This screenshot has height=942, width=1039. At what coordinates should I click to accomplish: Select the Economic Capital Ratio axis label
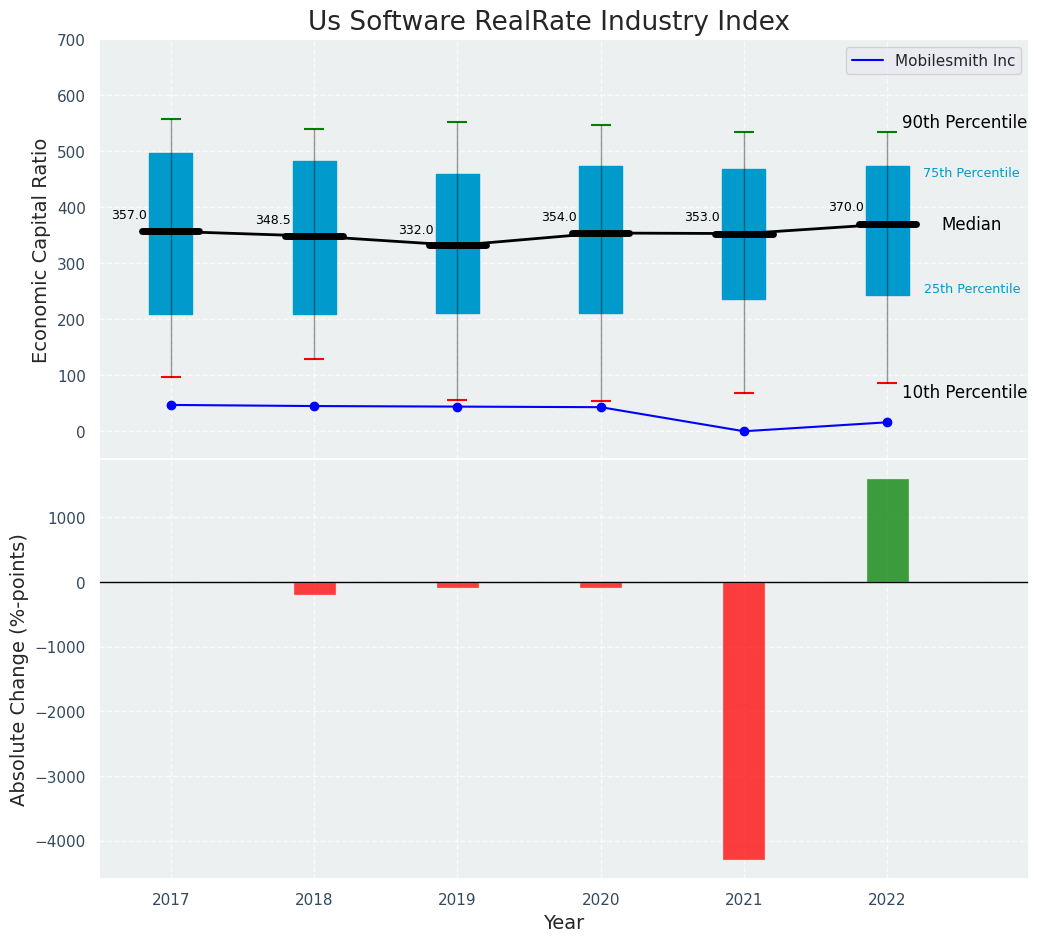(x=41, y=250)
